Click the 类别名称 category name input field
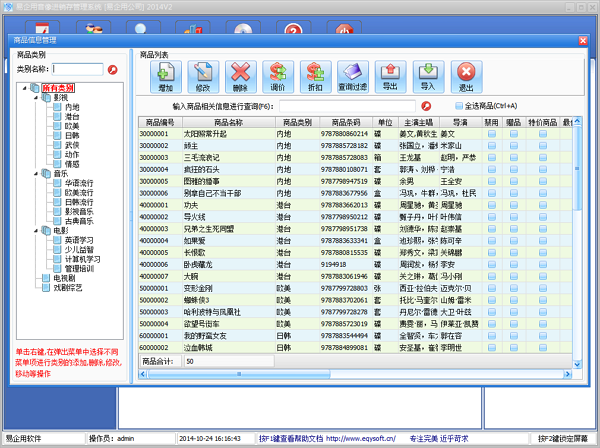The width and height of the screenshot is (600, 448). pyautogui.click(x=78, y=69)
